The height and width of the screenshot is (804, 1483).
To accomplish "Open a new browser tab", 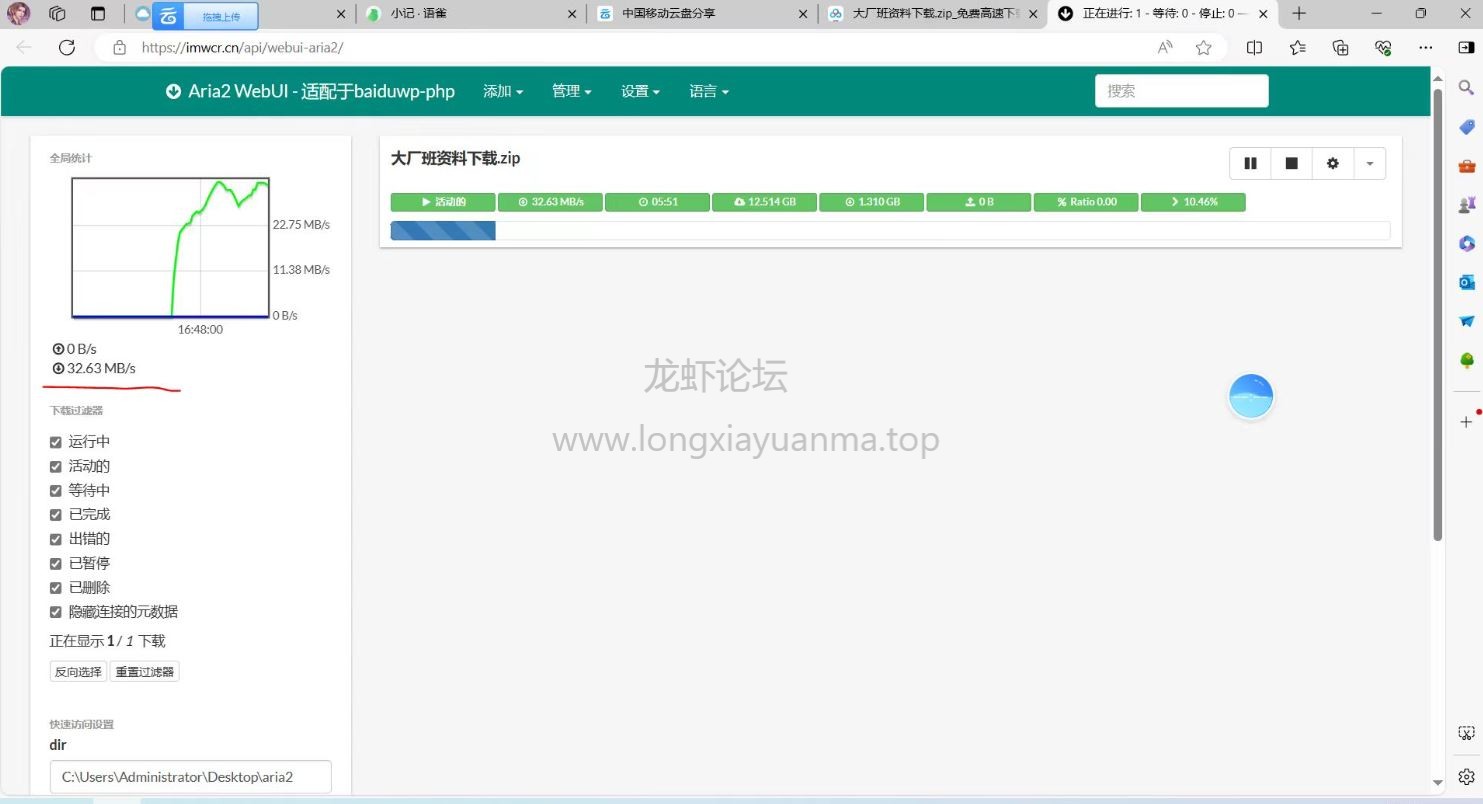I will [1299, 14].
